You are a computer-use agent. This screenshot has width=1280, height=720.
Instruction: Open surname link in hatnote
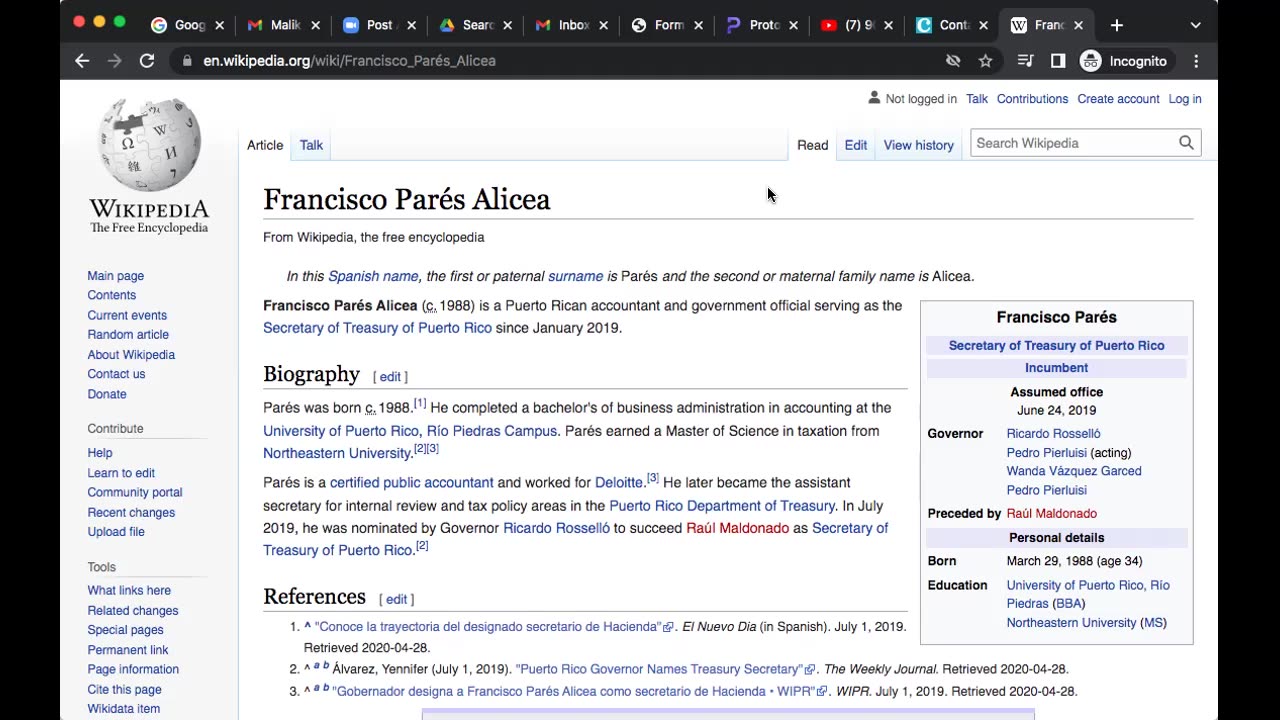click(x=575, y=277)
